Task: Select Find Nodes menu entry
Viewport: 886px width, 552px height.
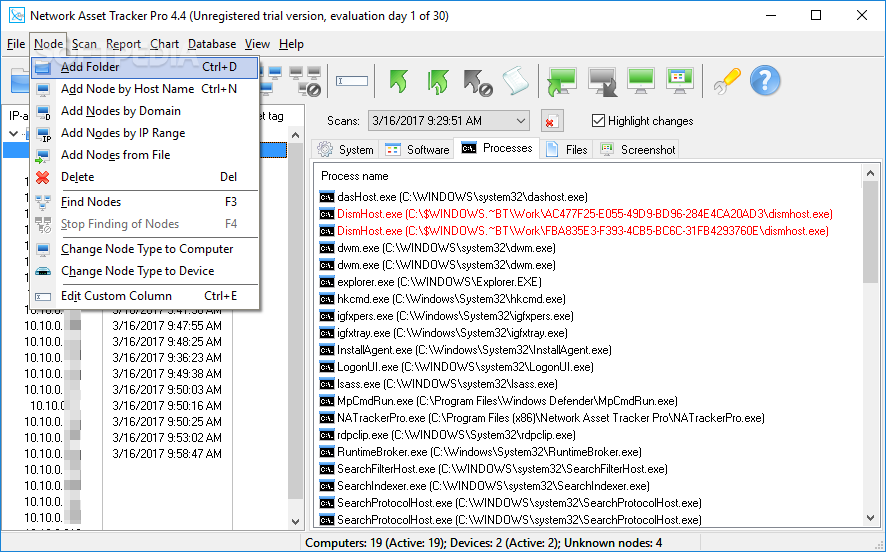Action: [145, 202]
